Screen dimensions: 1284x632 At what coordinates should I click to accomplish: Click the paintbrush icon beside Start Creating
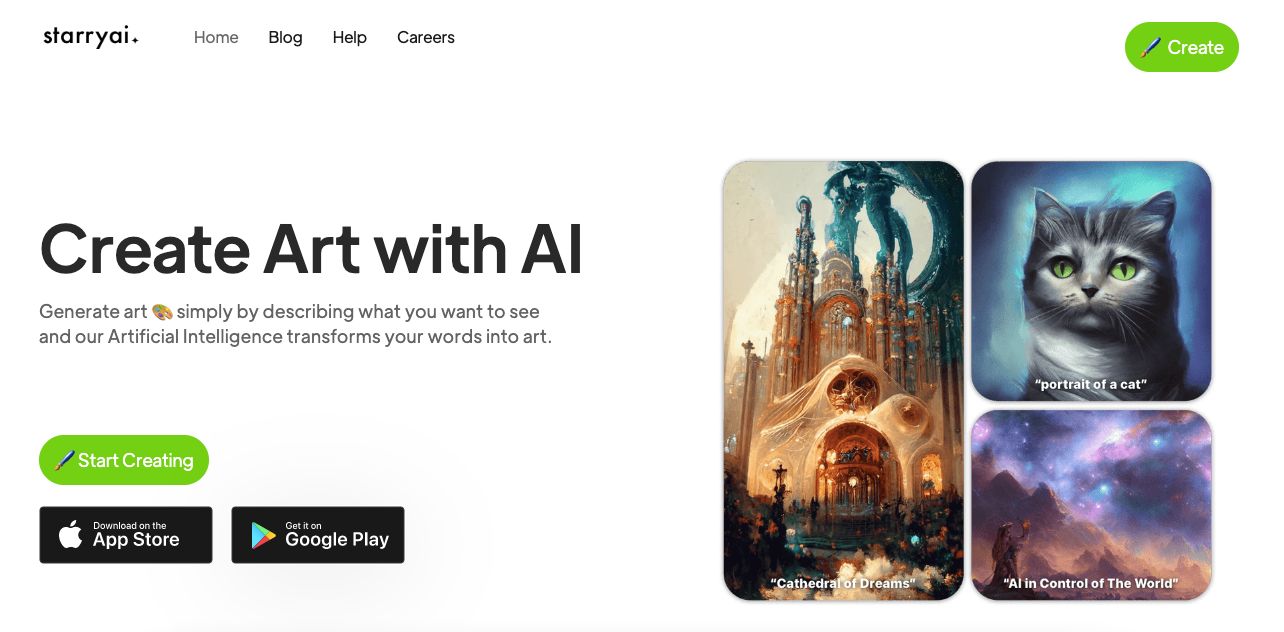tap(65, 460)
